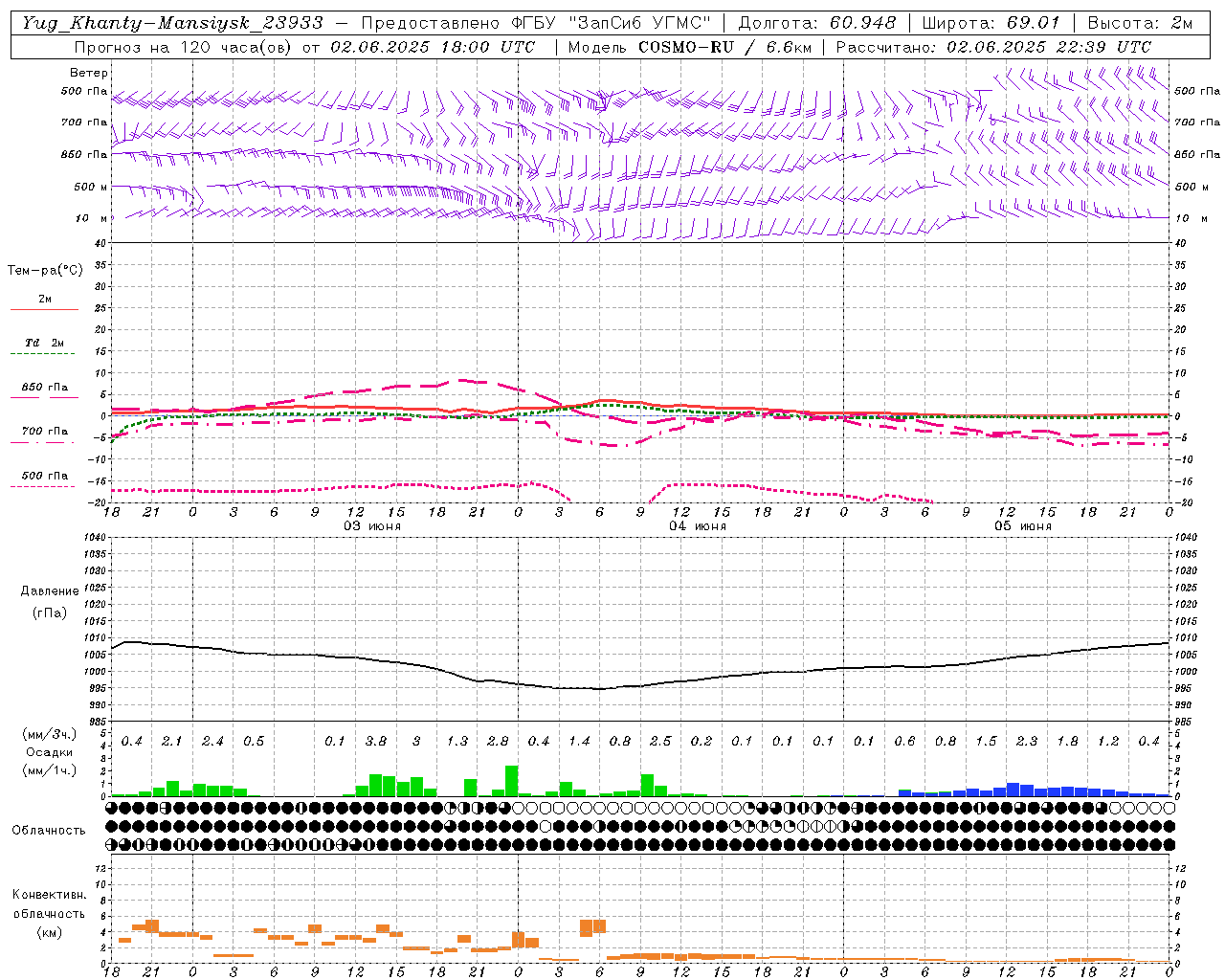Click the '850 гПа' temperature legend entry

pyautogui.click(x=44, y=388)
